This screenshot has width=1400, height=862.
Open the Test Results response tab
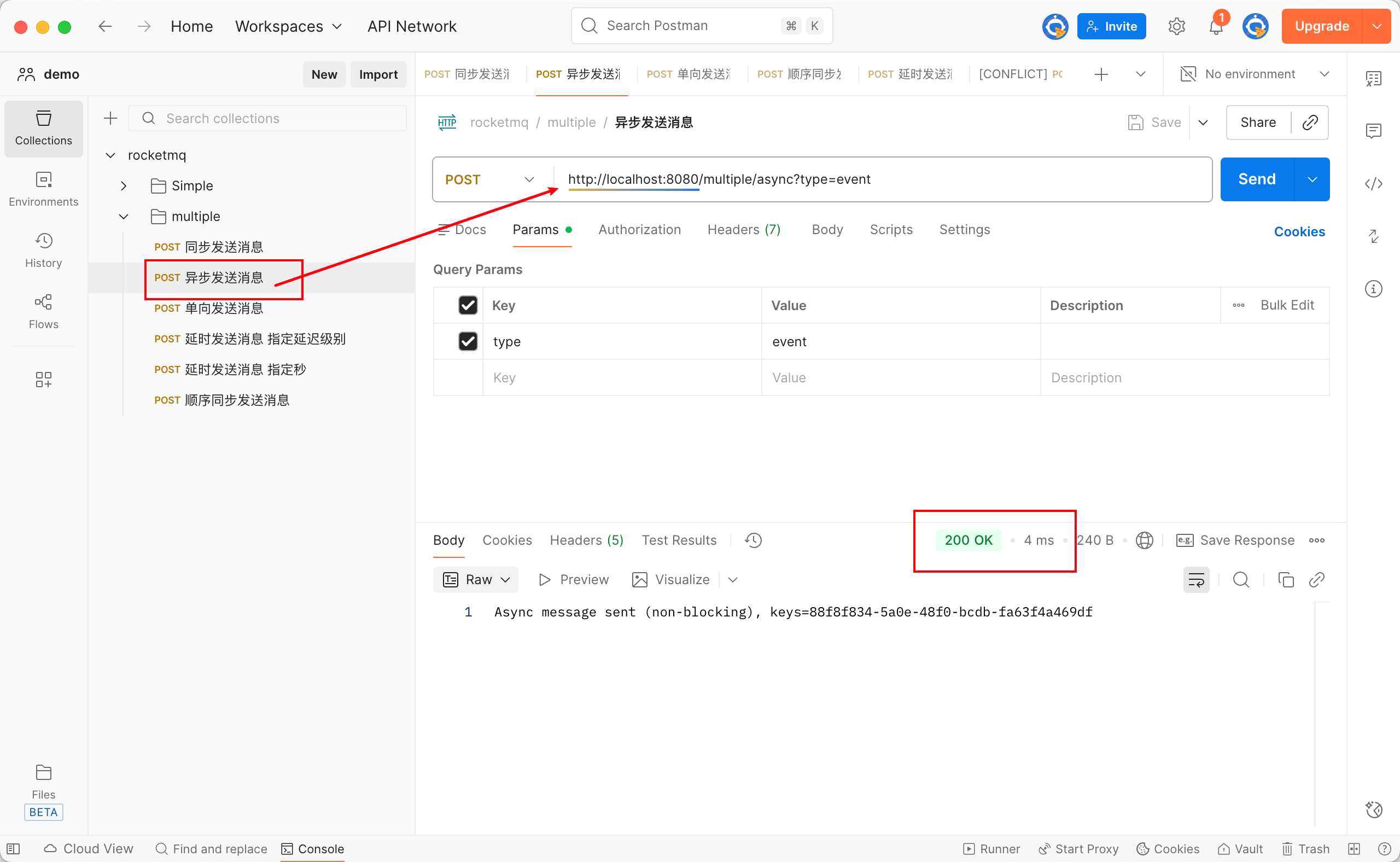[678, 540]
